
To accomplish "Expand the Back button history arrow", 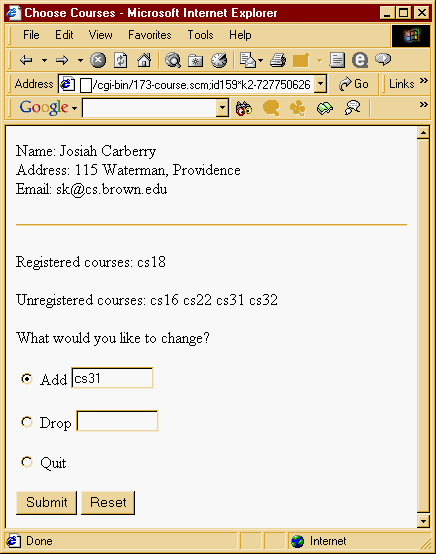I will click(x=45, y=60).
